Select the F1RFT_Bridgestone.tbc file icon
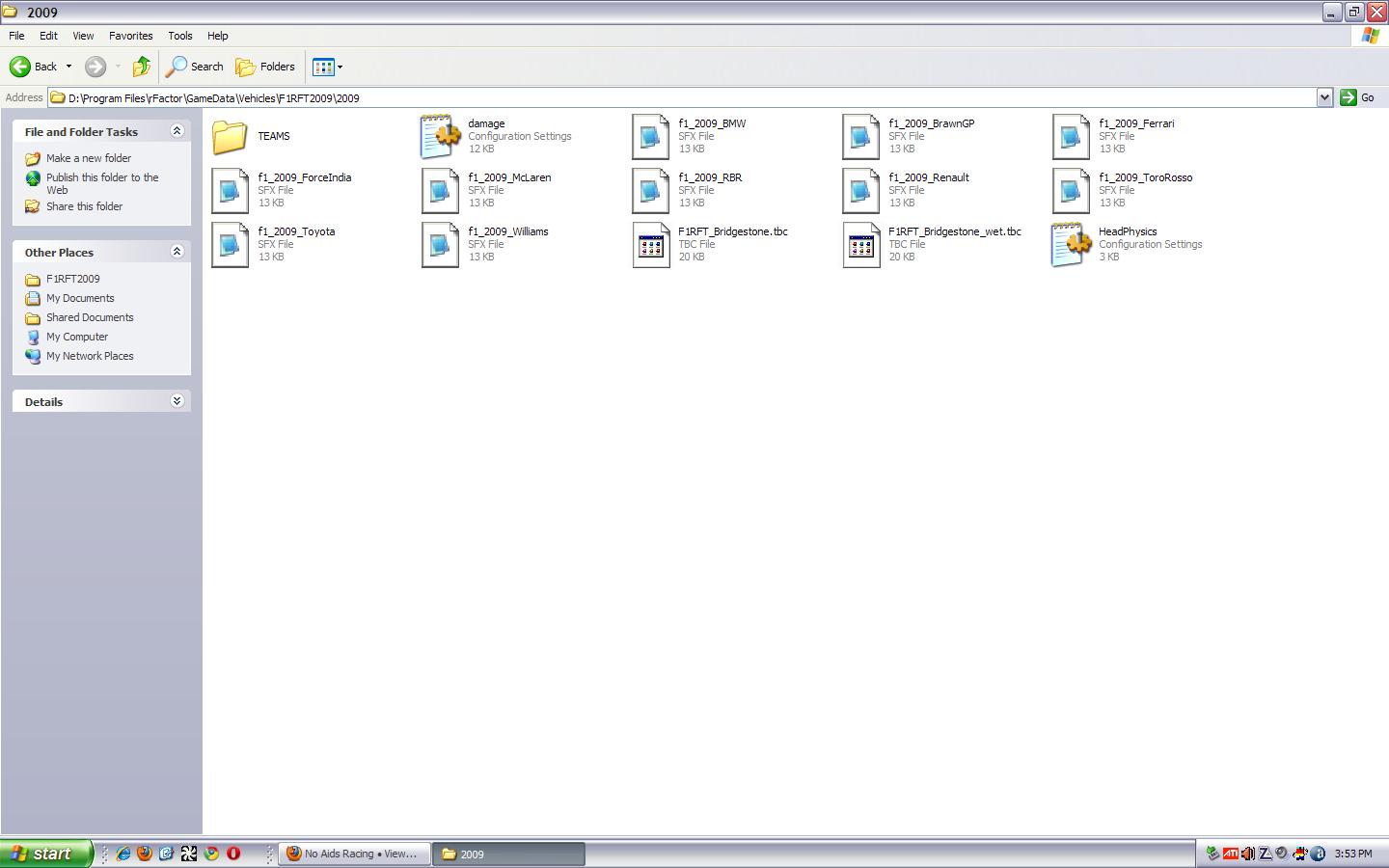 pyautogui.click(x=651, y=245)
